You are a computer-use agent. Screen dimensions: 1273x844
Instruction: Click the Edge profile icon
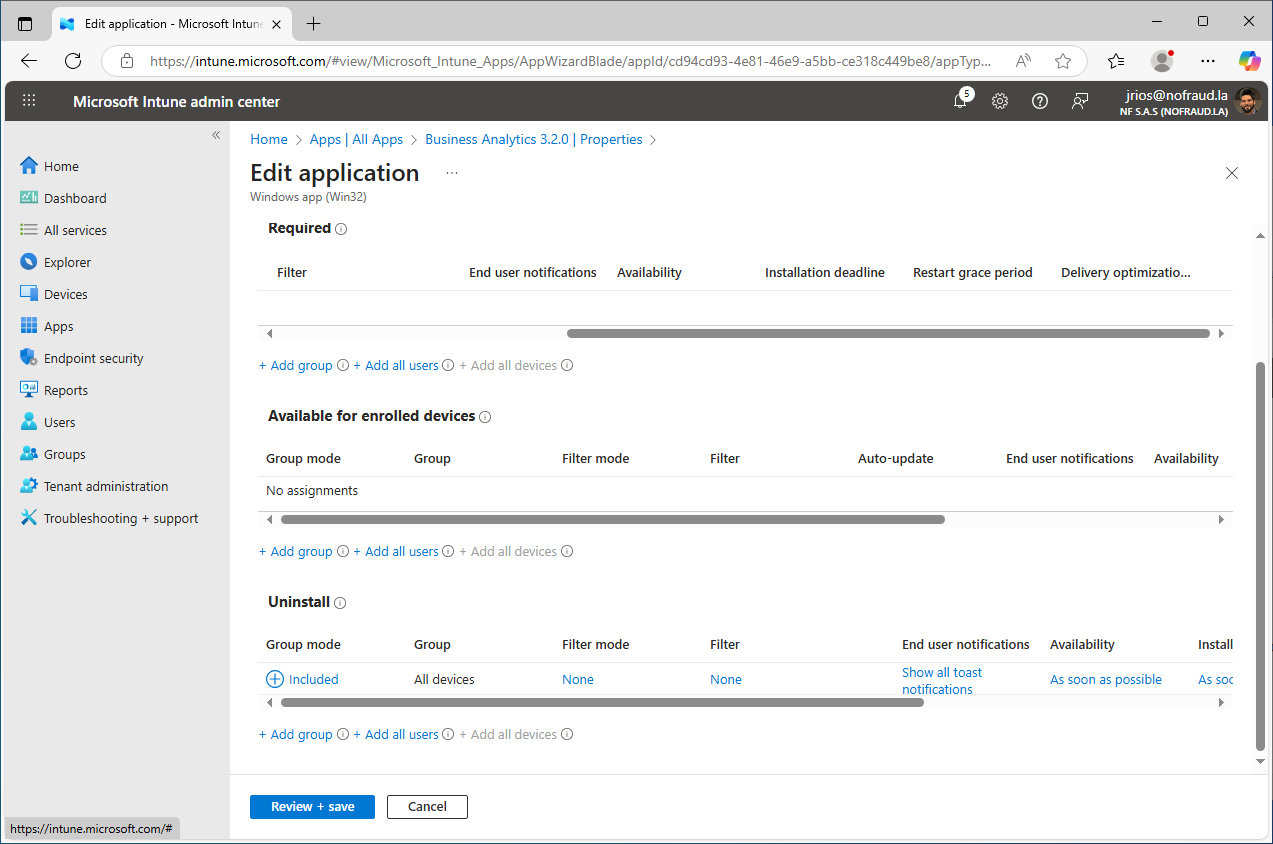click(1162, 61)
